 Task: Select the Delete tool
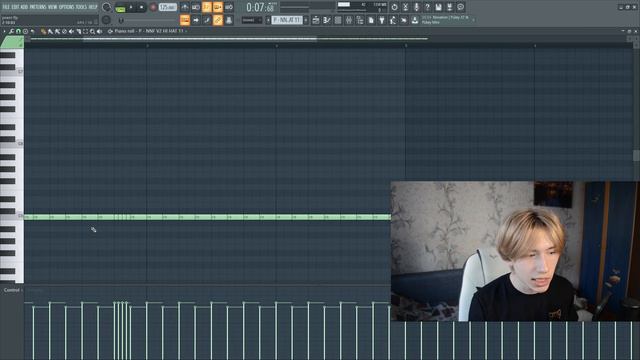click(x=64, y=31)
